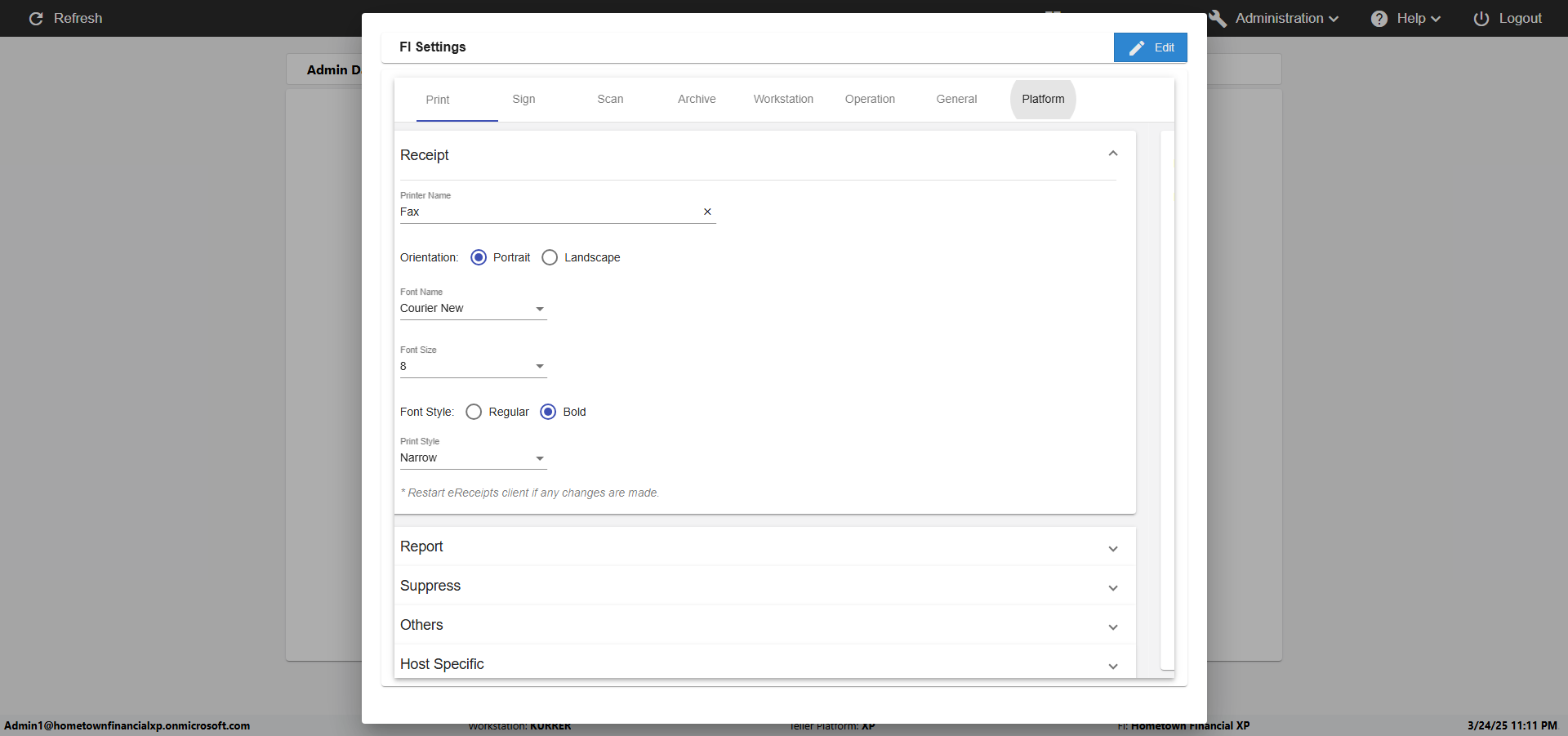Click the Help question mark icon
Screen dimensions: 1568x736
coord(1379,19)
